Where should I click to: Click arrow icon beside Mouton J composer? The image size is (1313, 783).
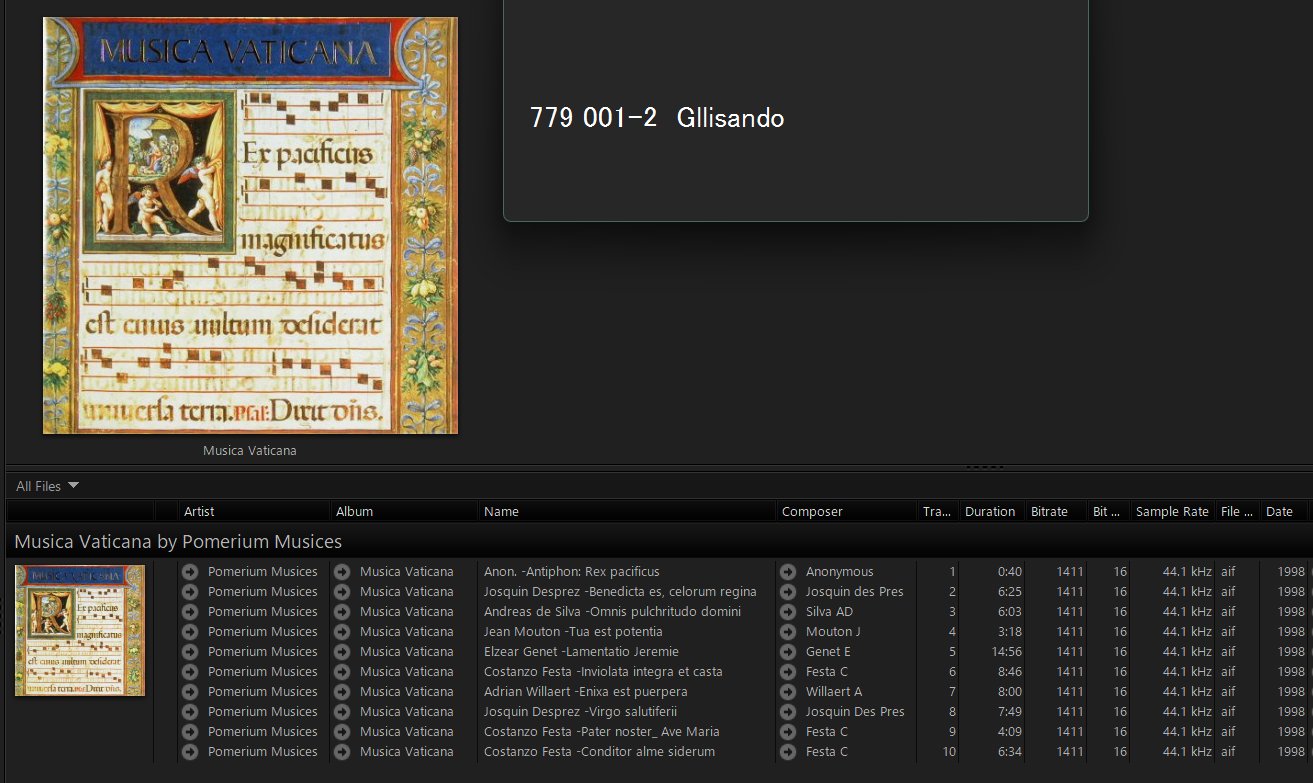(788, 632)
